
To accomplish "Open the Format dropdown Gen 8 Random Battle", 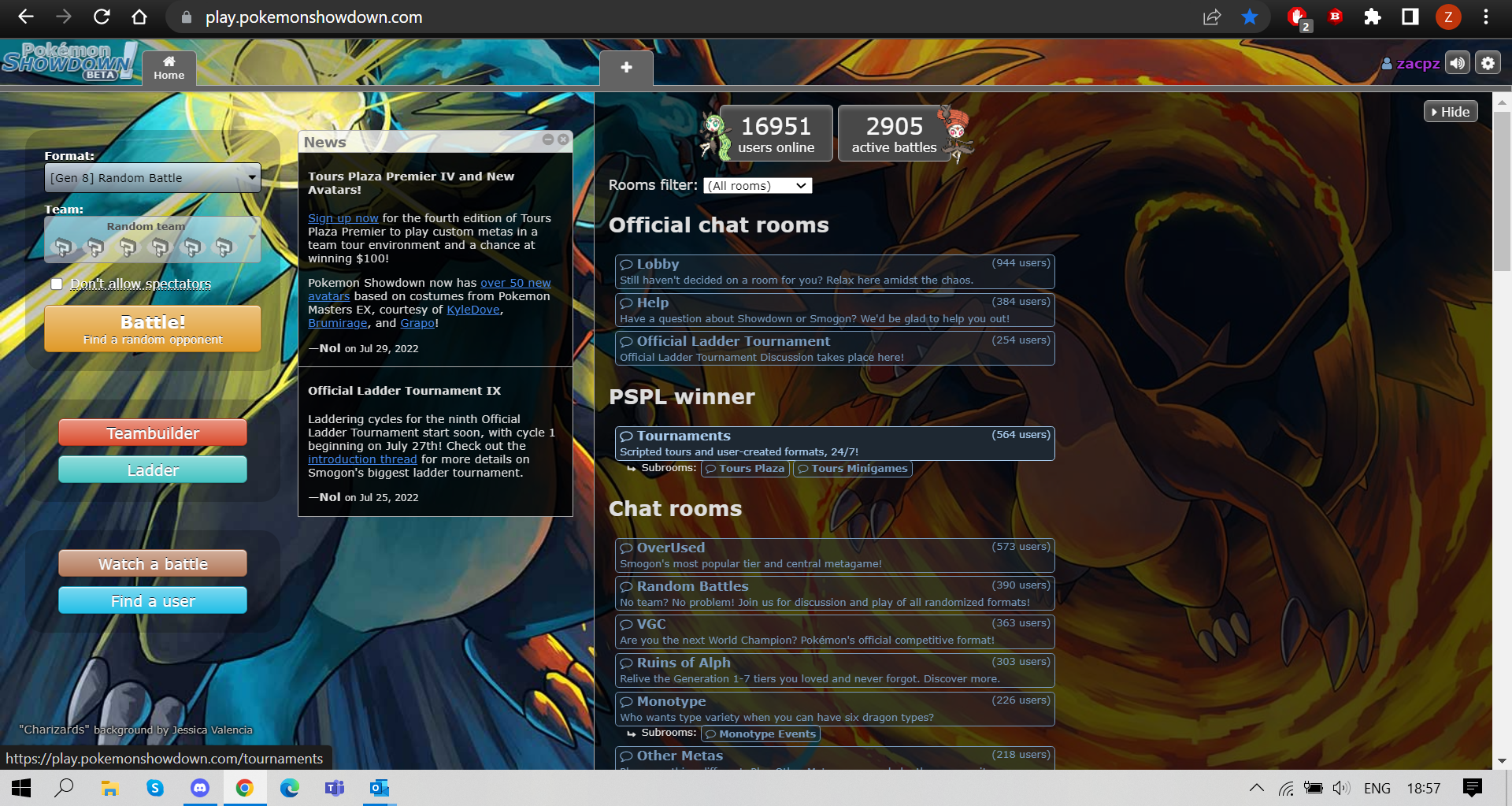I will (x=153, y=178).
